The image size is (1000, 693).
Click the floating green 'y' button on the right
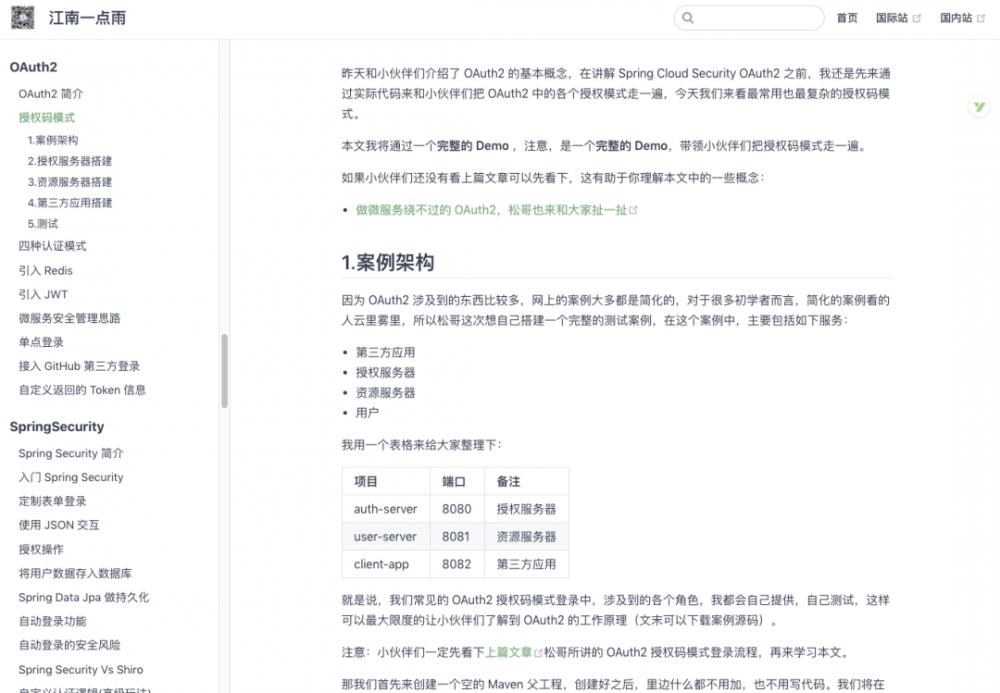point(979,106)
